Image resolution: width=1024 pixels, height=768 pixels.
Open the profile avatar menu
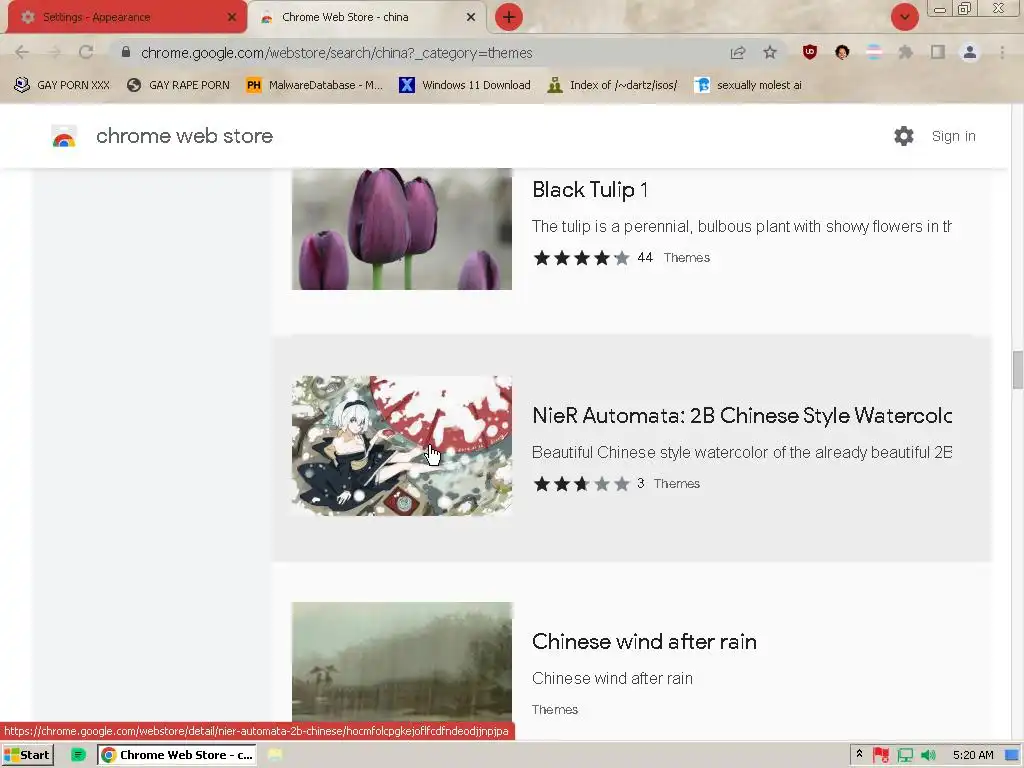(x=970, y=52)
